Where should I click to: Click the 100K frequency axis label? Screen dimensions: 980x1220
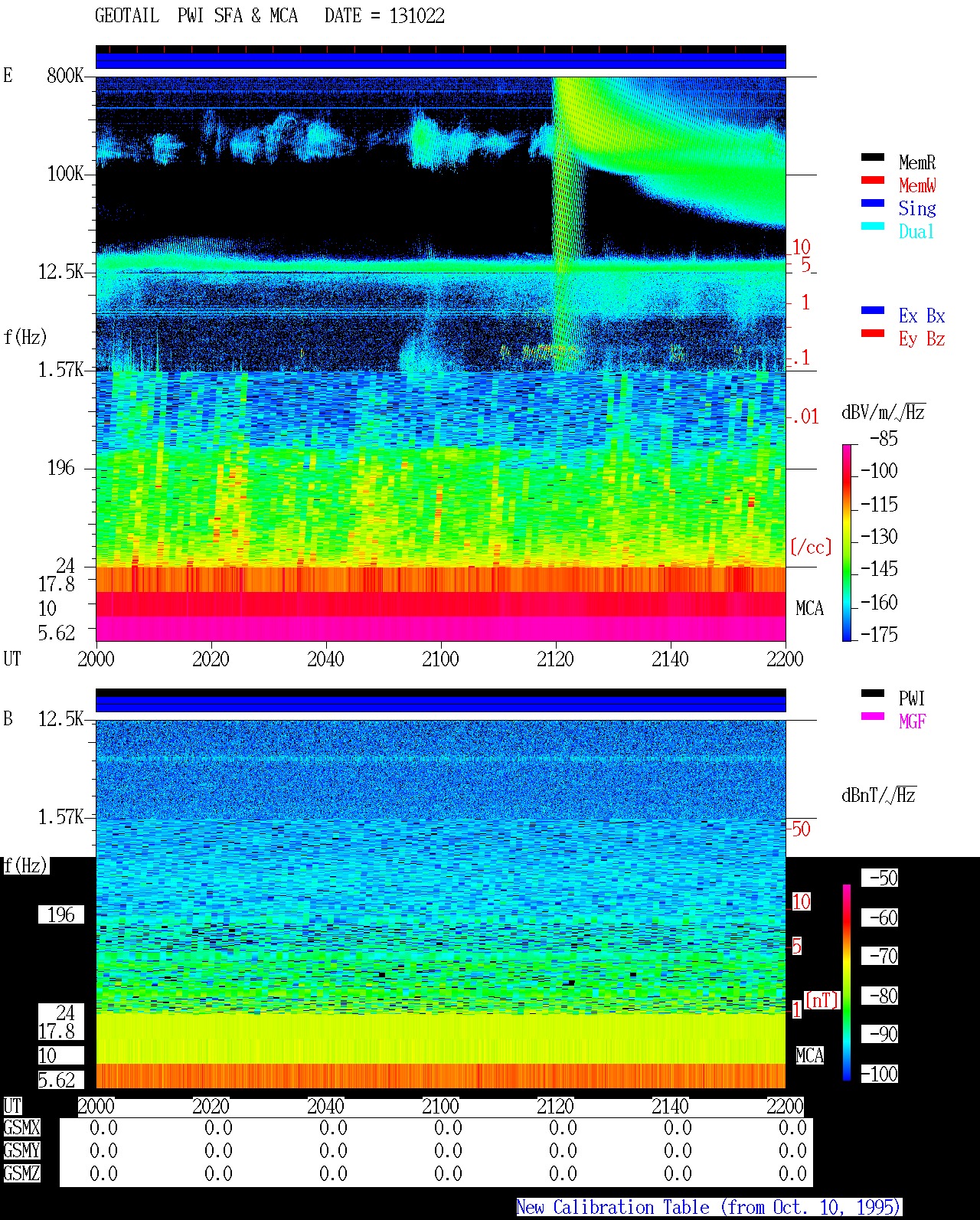65,174
